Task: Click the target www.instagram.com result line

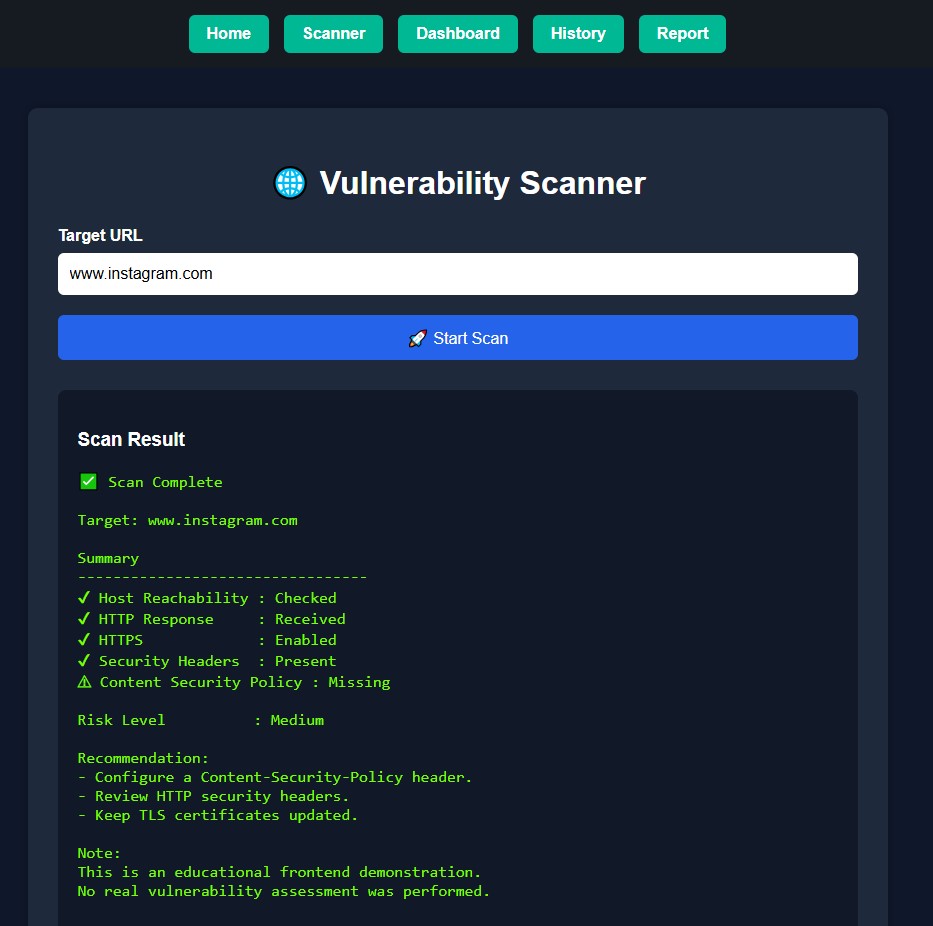Action: click(187, 520)
